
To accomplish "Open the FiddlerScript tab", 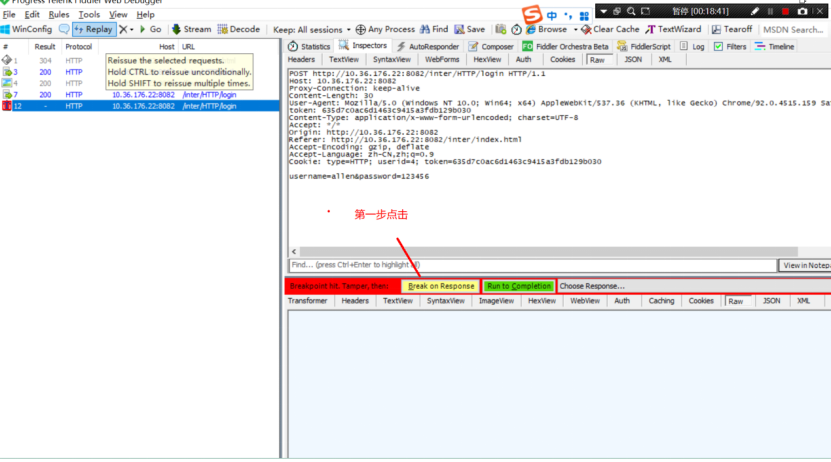I will (644, 47).
